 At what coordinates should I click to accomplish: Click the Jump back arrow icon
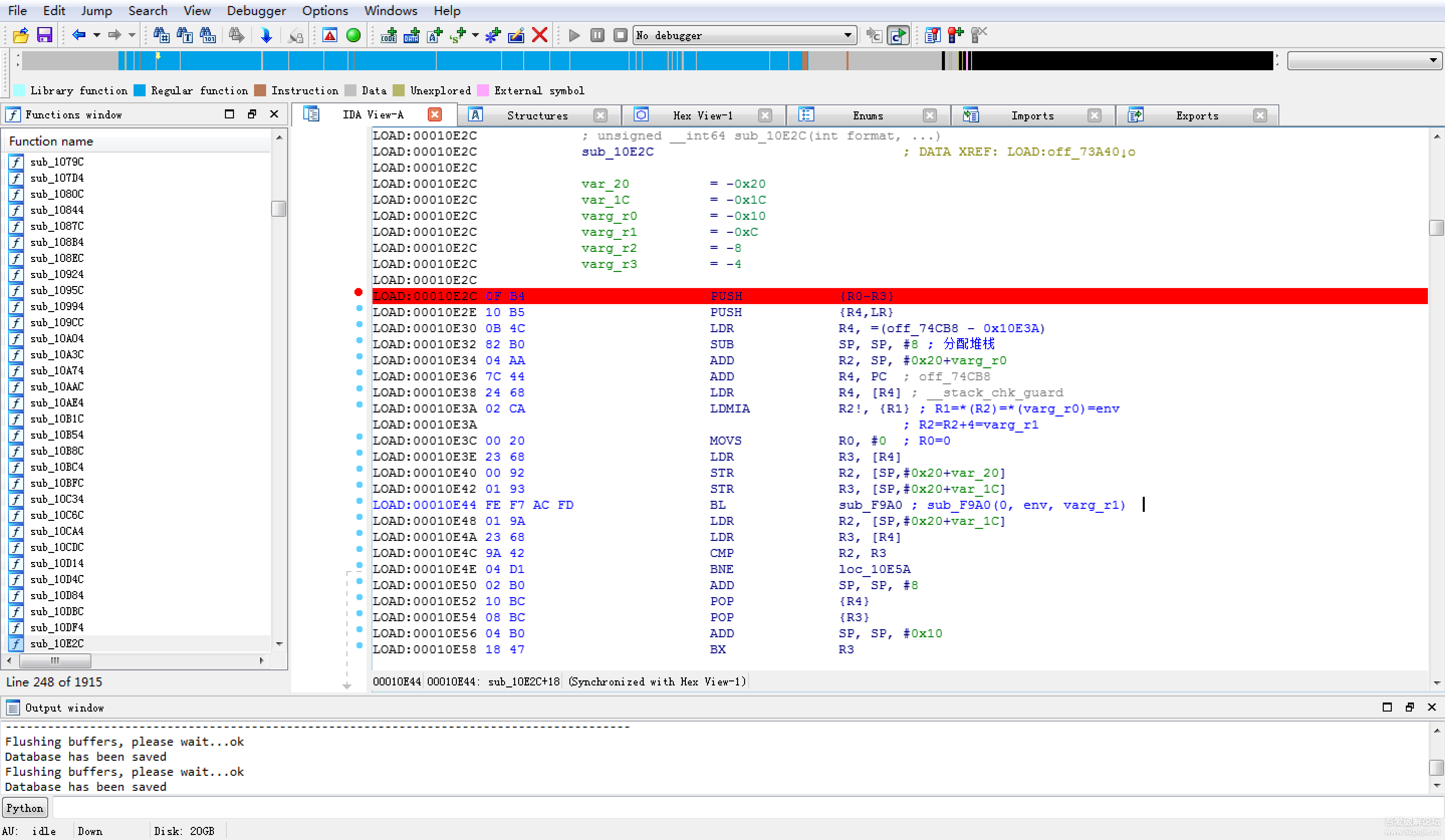coord(78,36)
